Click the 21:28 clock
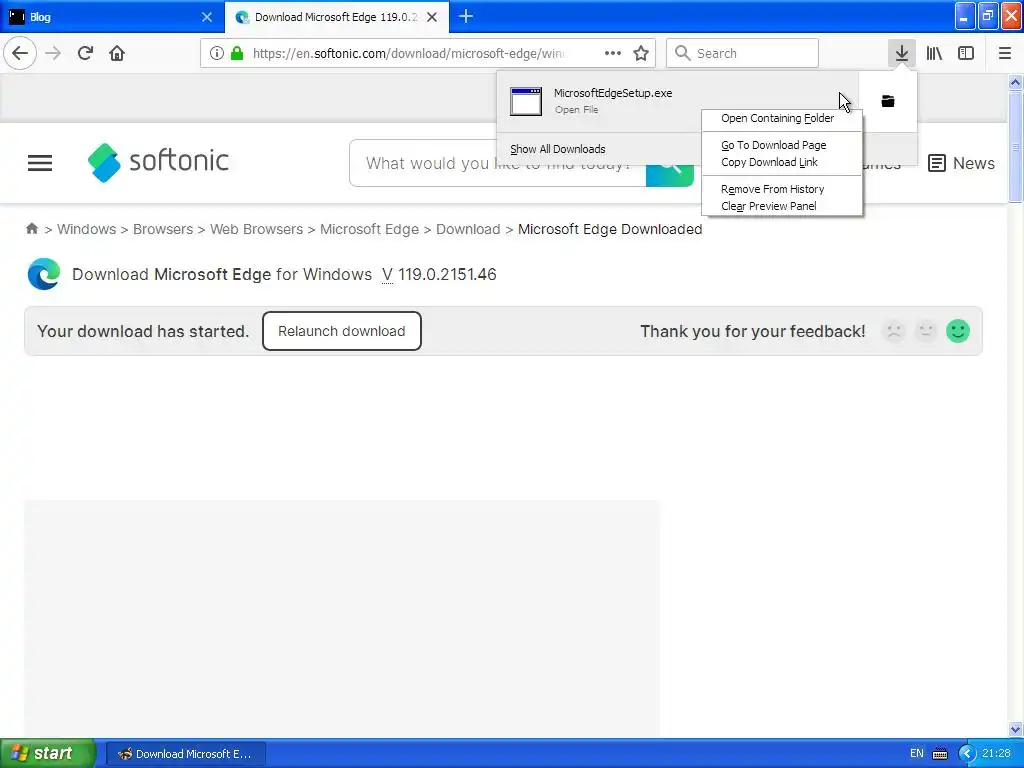The width and height of the screenshot is (1024, 768). [996, 754]
